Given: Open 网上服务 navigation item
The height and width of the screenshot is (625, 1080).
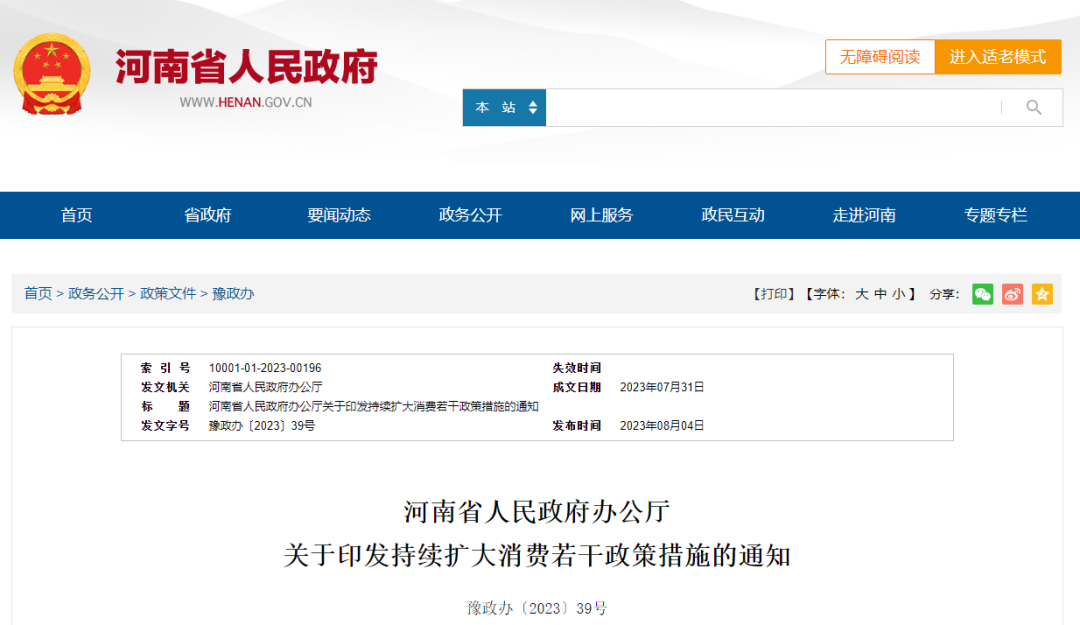Looking at the screenshot, I should point(601,215).
